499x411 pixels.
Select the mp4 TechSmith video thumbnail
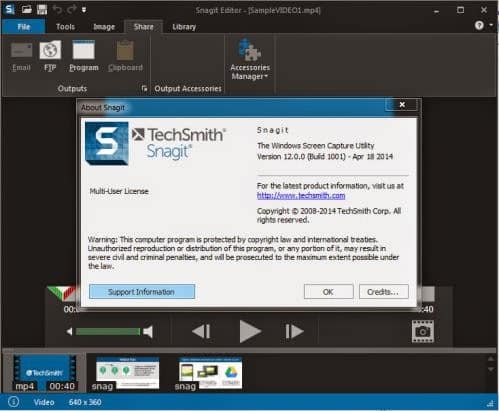coord(45,373)
